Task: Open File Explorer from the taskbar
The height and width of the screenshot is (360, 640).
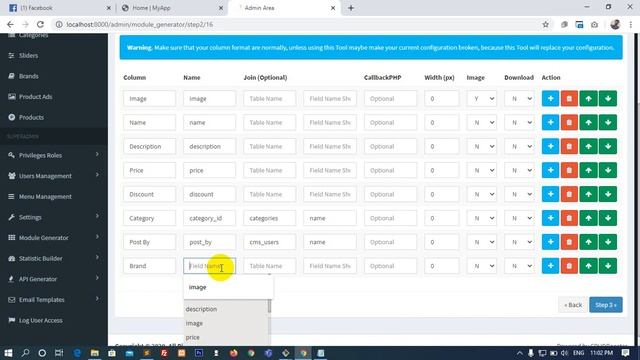Action: (95, 353)
